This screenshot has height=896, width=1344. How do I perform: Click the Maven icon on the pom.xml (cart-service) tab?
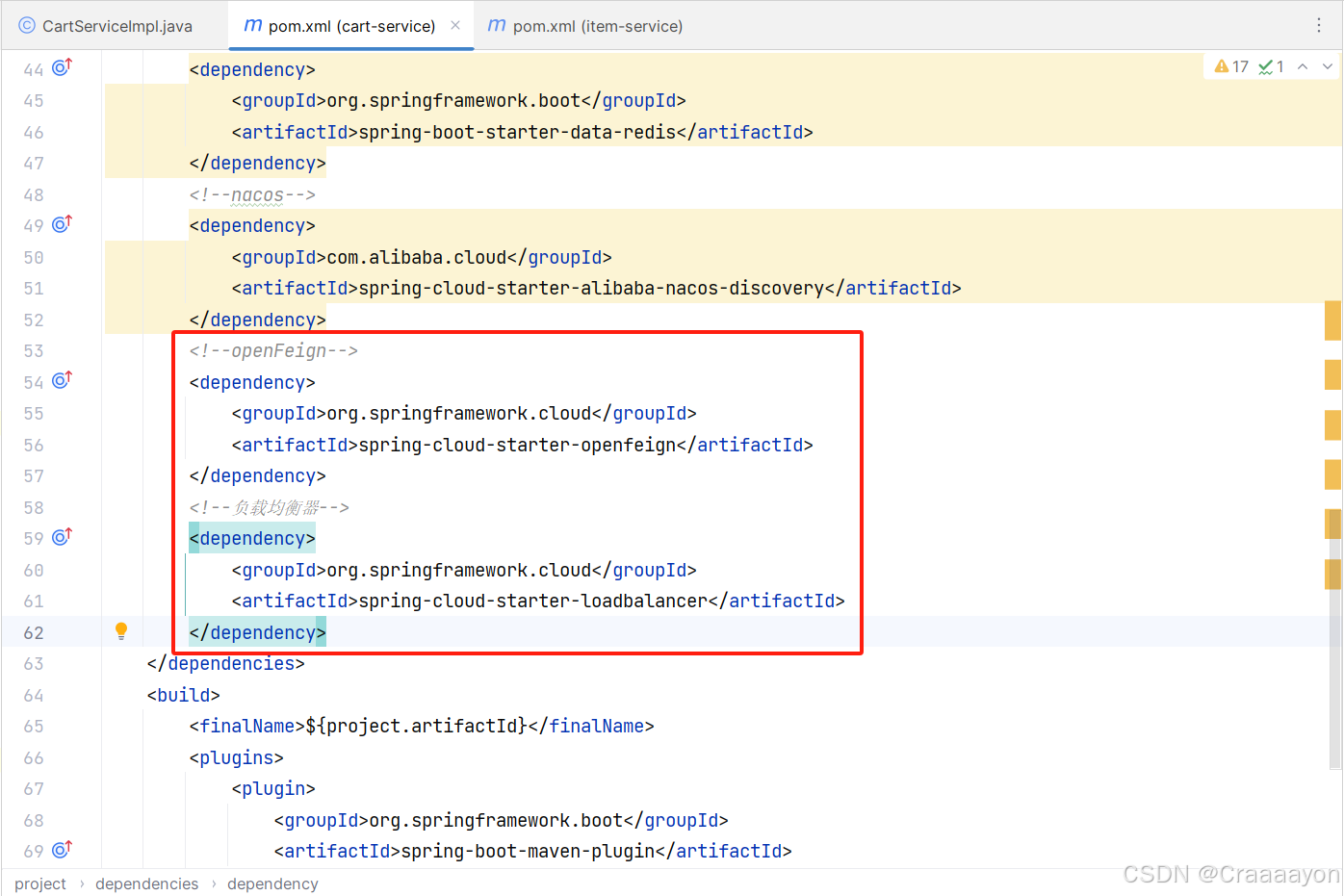pyautogui.click(x=251, y=26)
